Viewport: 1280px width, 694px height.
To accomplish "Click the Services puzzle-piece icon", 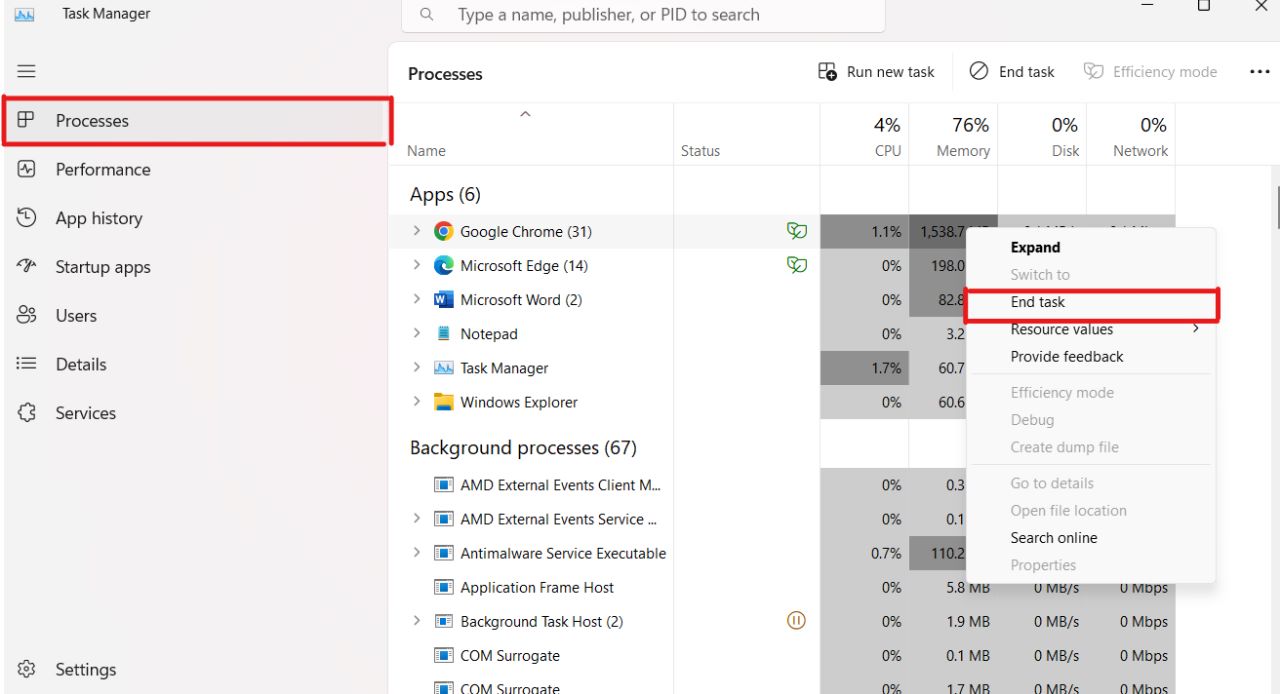I will coord(27,413).
